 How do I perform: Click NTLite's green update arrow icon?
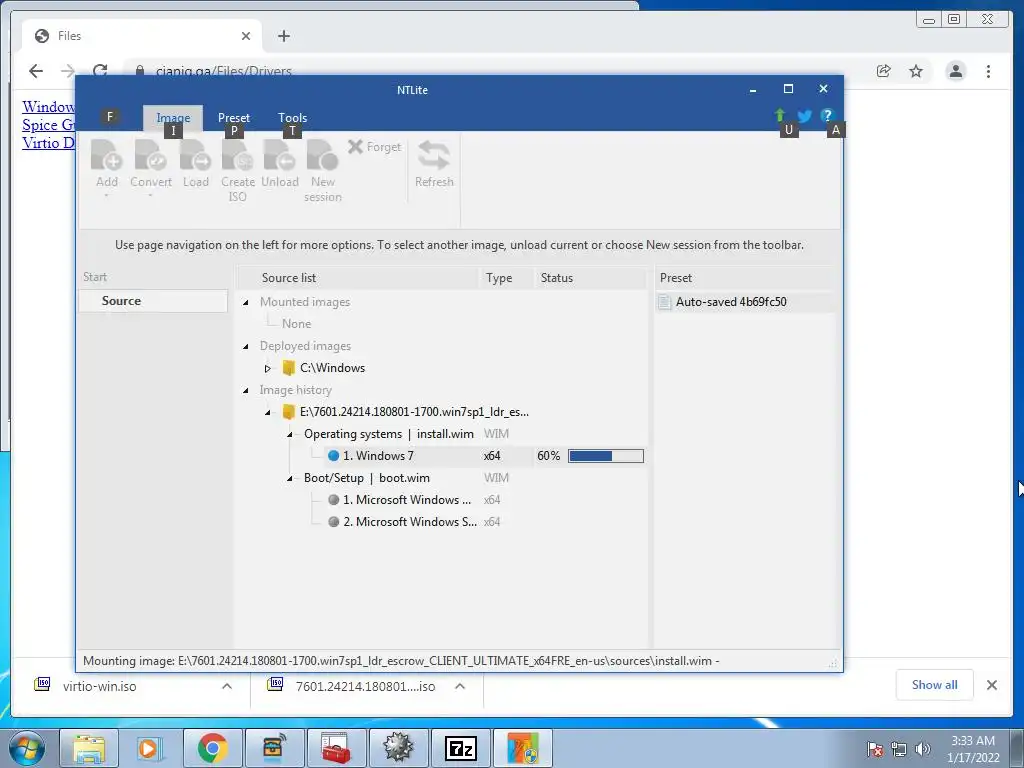tap(780, 116)
